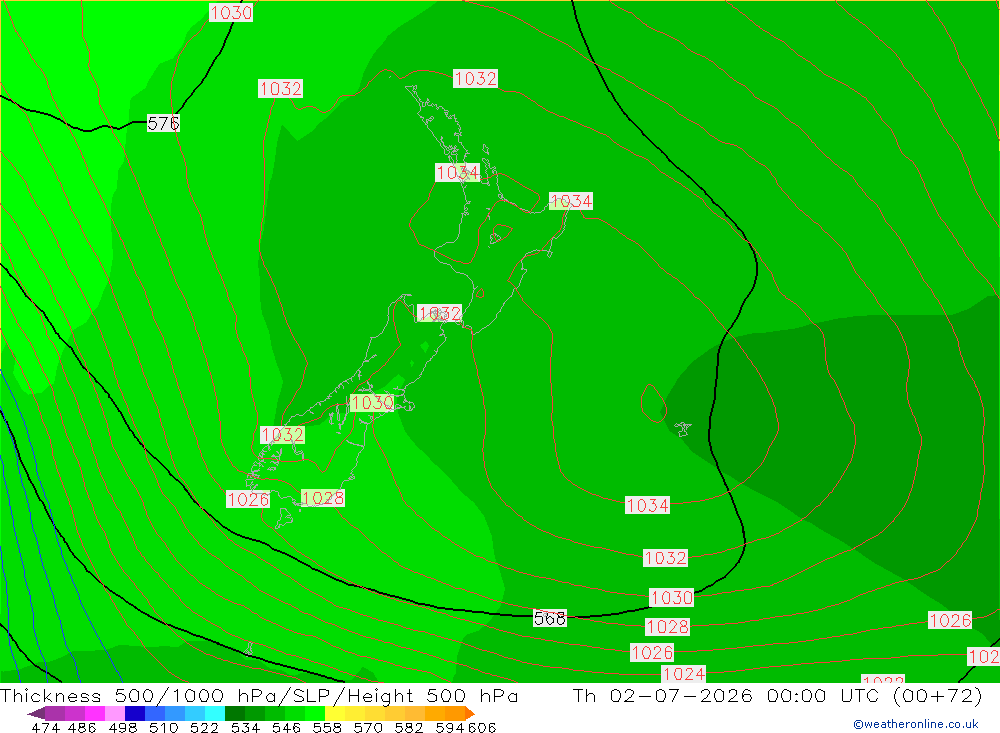The height and width of the screenshot is (733, 1000).
Task: Pick the dark navy blue legend swatch
Action: 135,713
